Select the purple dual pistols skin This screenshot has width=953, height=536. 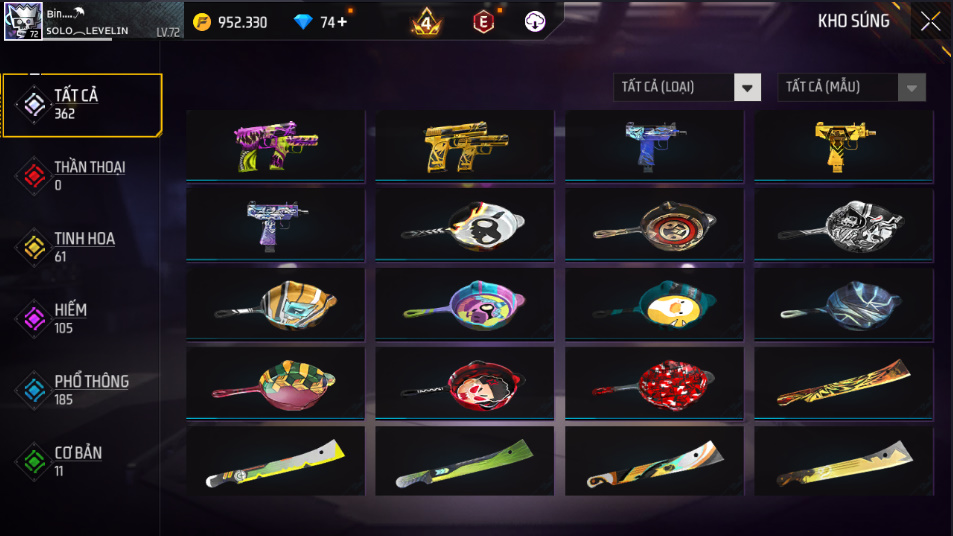click(275, 146)
